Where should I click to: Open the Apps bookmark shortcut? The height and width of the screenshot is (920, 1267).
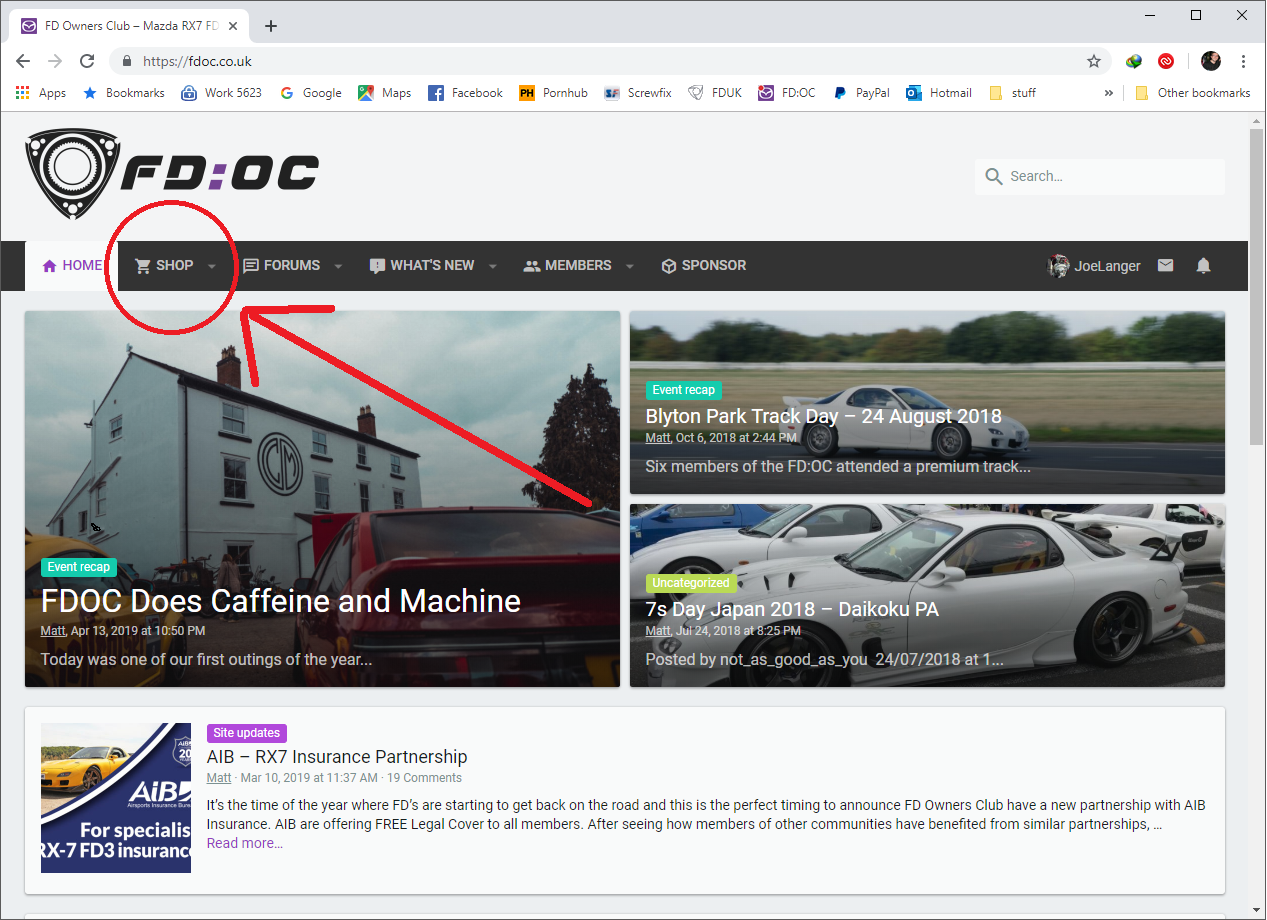click(x=41, y=93)
